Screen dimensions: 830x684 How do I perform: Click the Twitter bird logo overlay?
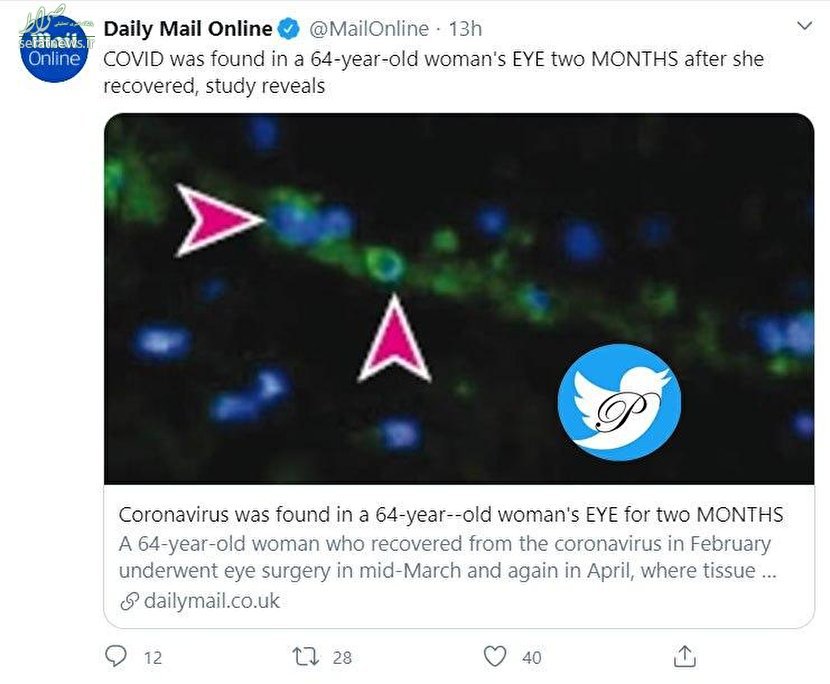point(619,402)
